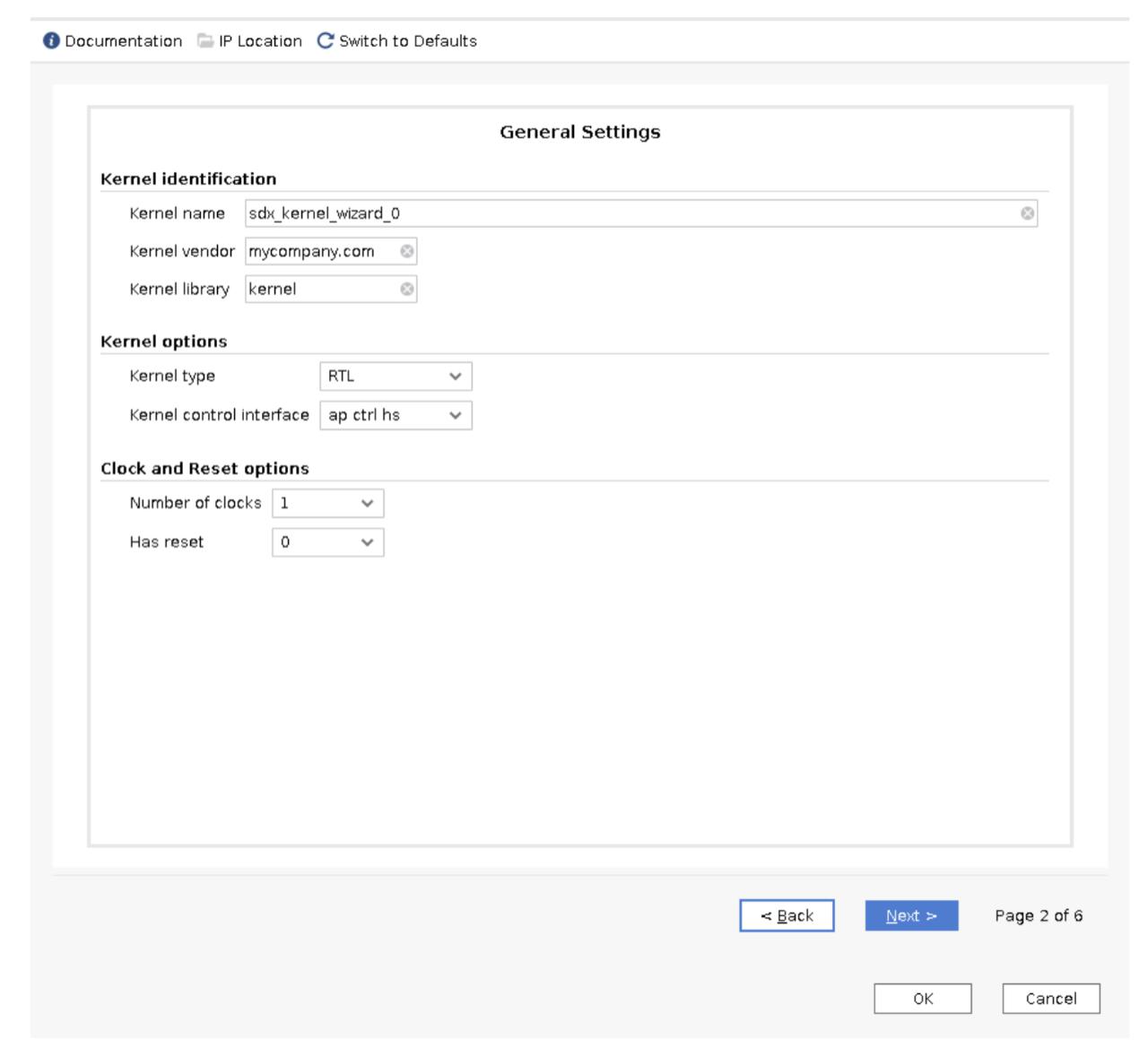Image resolution: width=1148 pixels, height=1048 pixels.
Task: Click the Kernel options section label
Action: tap(164, 342)
